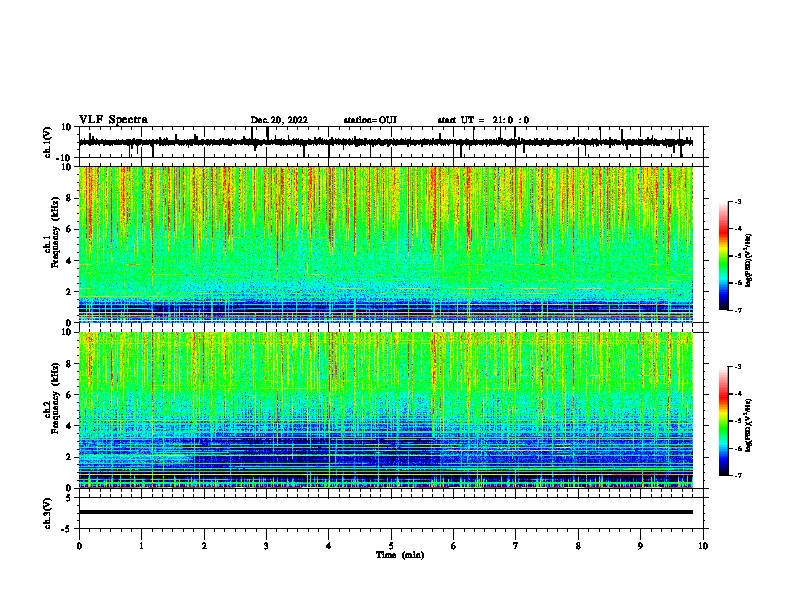Screen dimensions: 792x612
Task: Click time axis tick label "0"
Action: tap(79, 546)
